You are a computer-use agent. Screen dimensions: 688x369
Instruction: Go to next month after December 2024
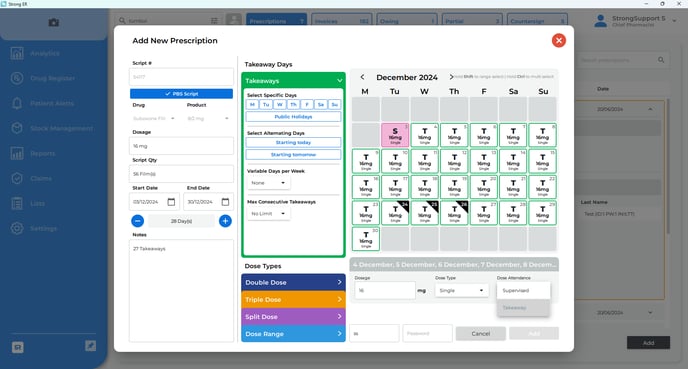coord(451,77)
